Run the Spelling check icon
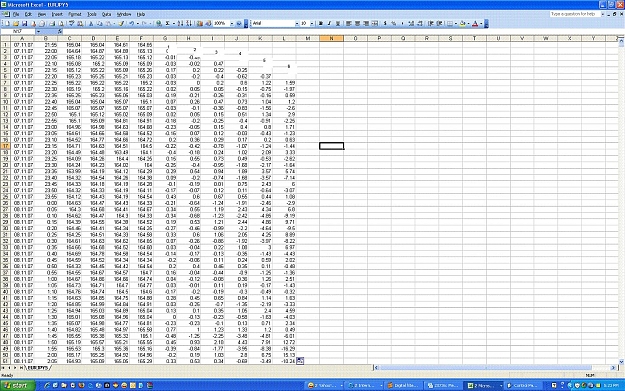This screenshot has height=391, width=625. [71, 24]
